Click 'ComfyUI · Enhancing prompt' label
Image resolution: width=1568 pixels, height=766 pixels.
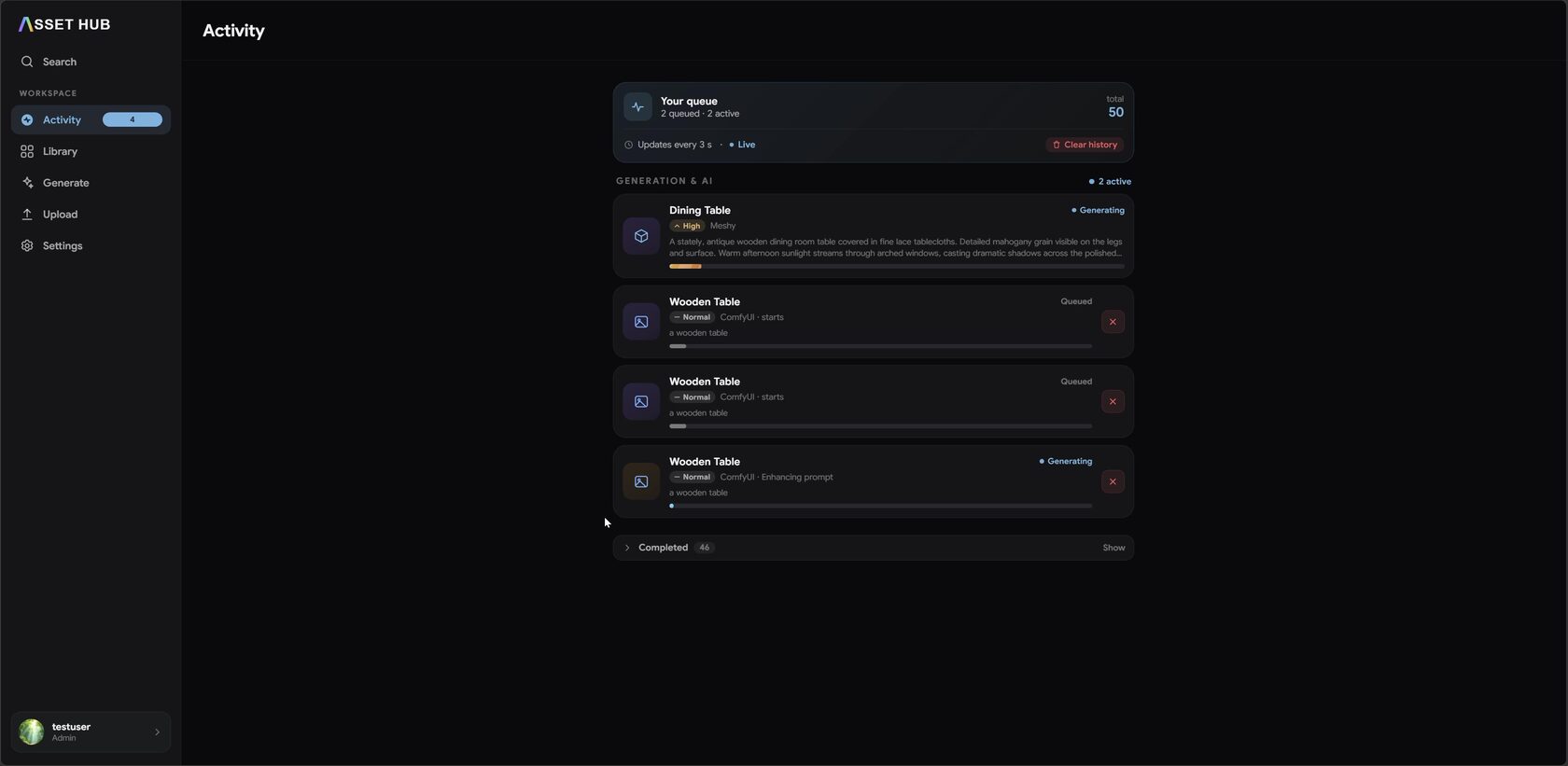pos(777,477)
